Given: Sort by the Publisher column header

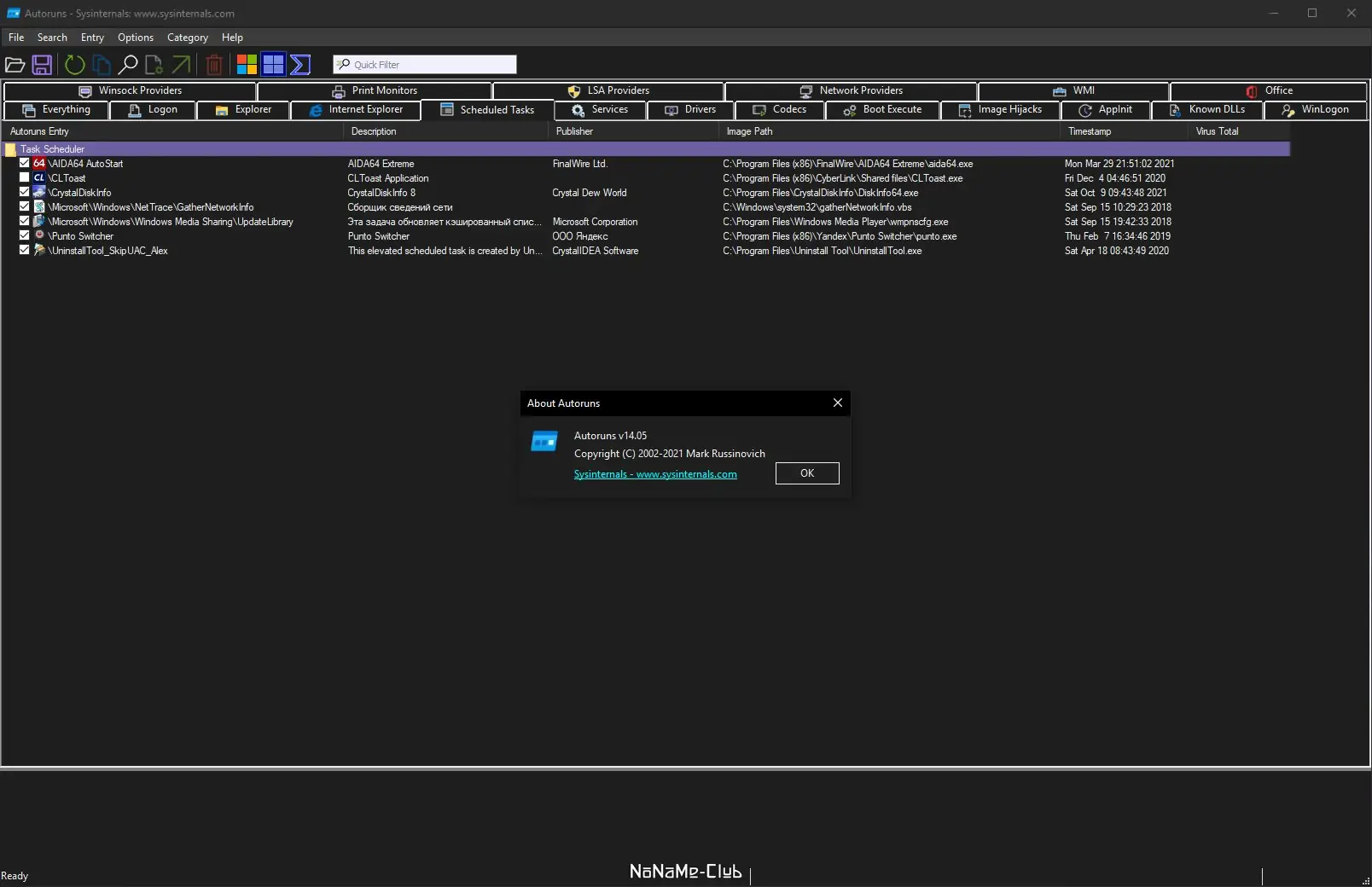Looking at the screenshot, I should [x=633, y=131].
